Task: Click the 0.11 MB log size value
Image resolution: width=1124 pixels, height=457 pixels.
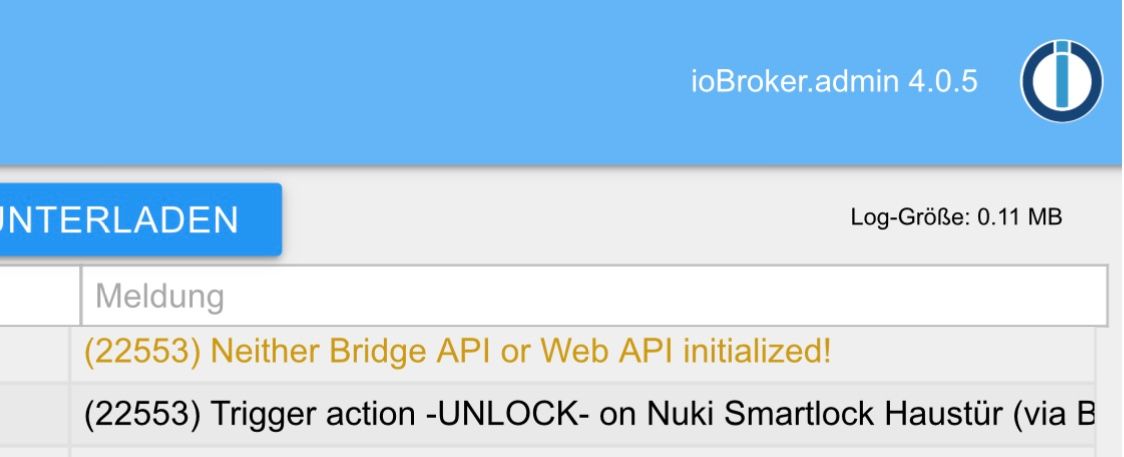Action: 1019,217
